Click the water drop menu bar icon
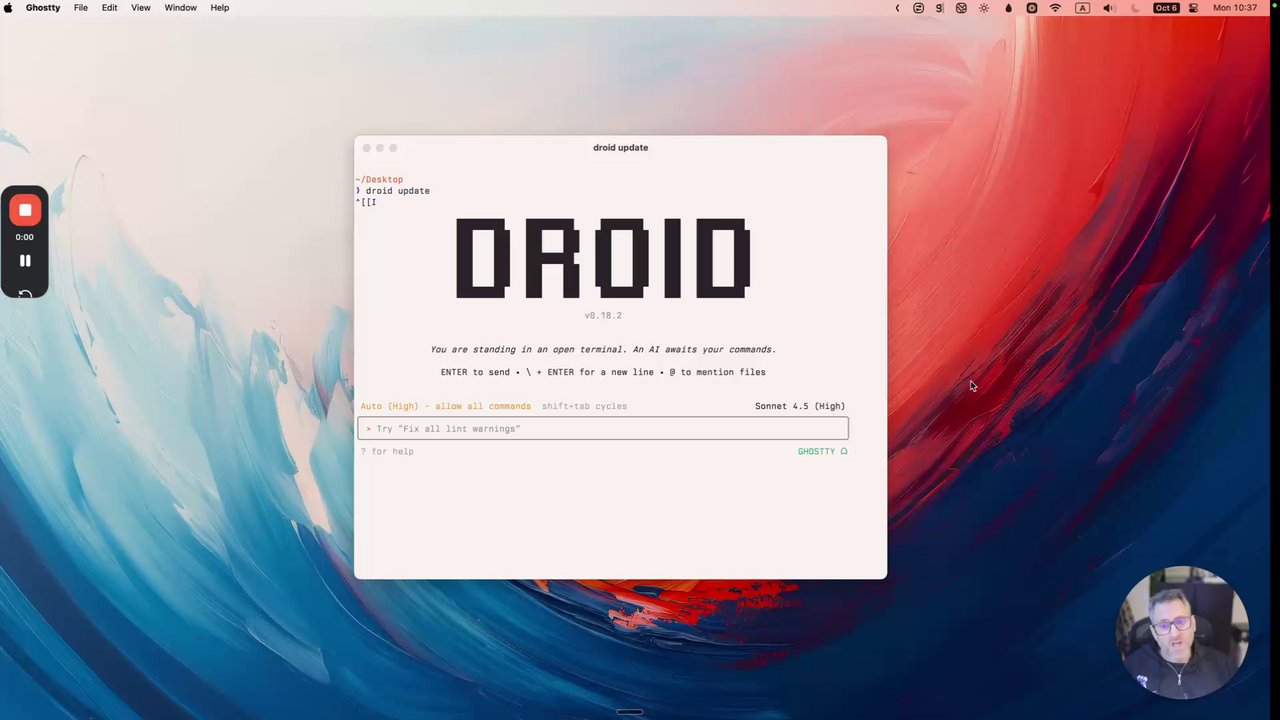The image size is (1280, 720). (x=1008, y=8)
